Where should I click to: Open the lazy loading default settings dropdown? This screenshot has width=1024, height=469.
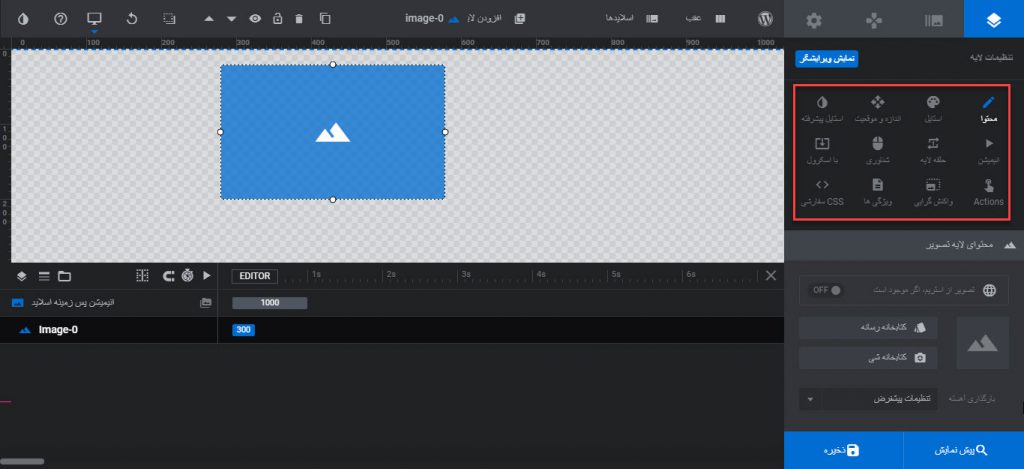pos(868,399)
